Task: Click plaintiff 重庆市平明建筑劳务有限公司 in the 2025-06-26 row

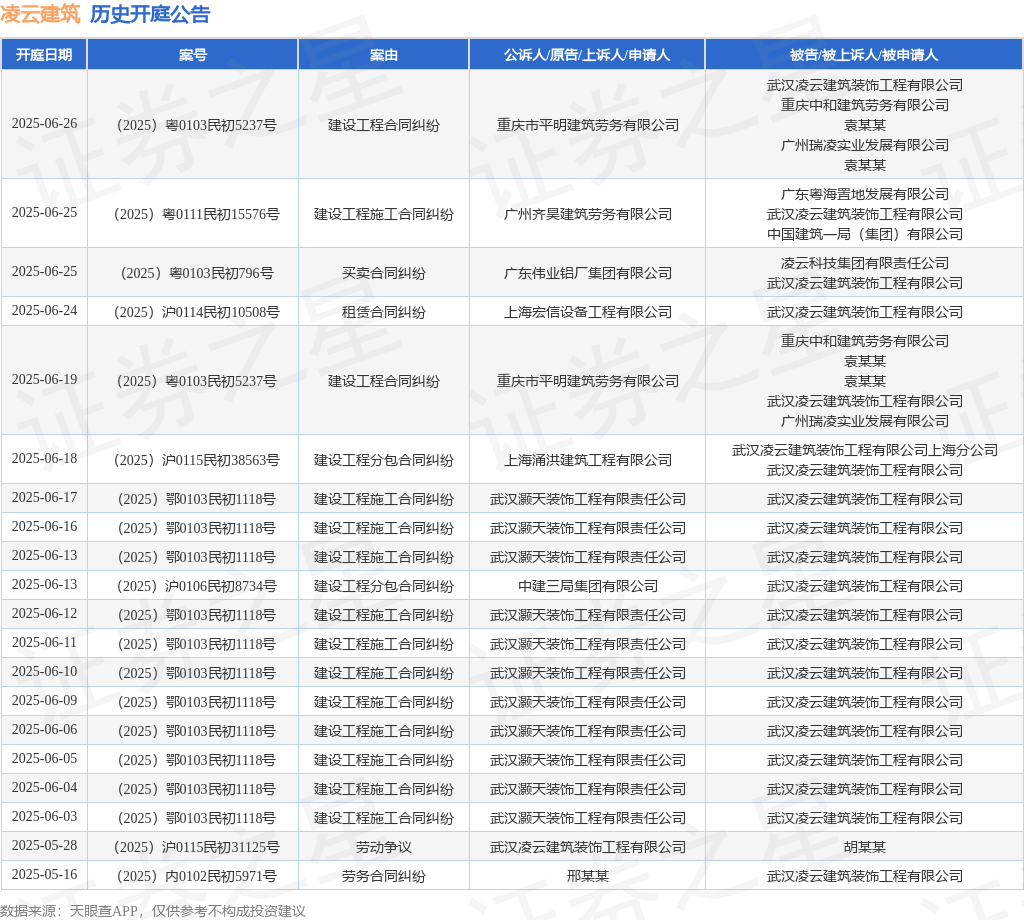Action: [x=588, y=125]
